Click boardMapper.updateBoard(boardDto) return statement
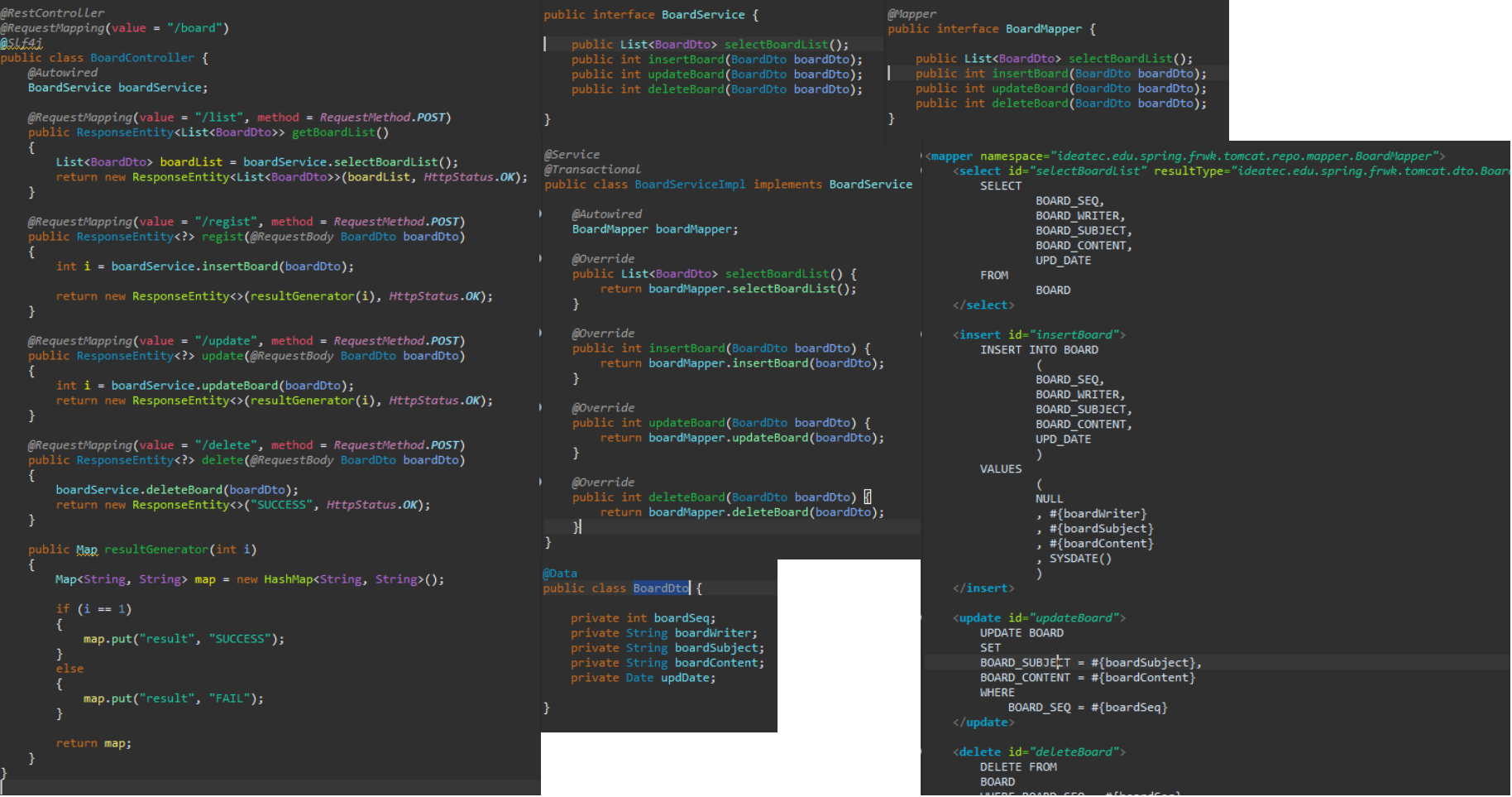This screenshot has height=797, width=1512. [743, 438]
